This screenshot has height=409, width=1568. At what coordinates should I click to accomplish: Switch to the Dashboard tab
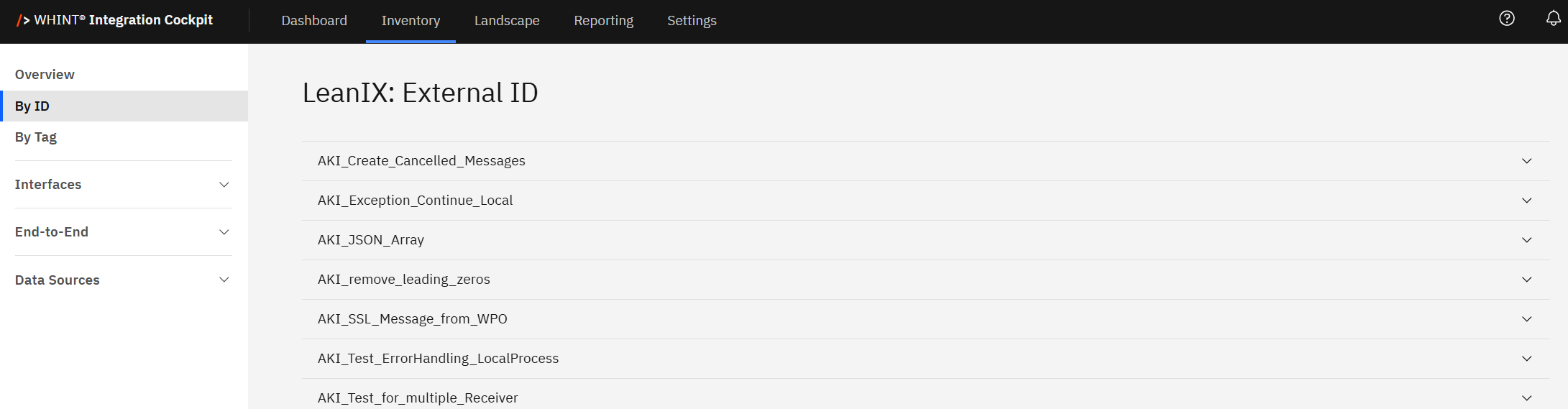pos(314,21)
